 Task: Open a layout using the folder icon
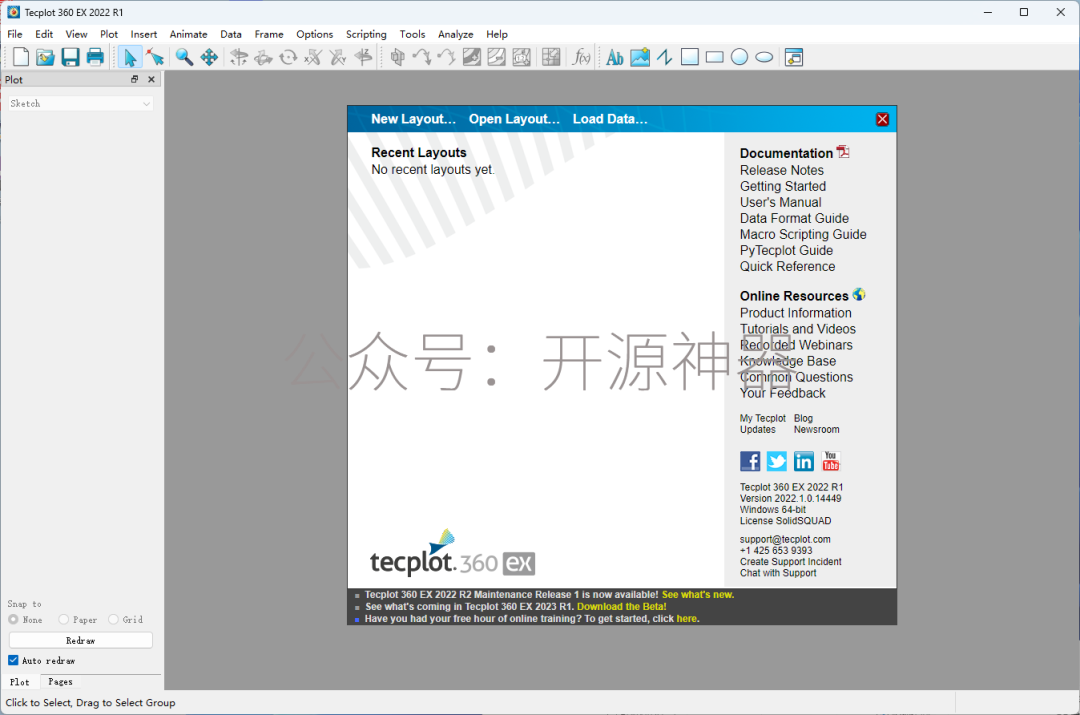[x=45, y=57]
